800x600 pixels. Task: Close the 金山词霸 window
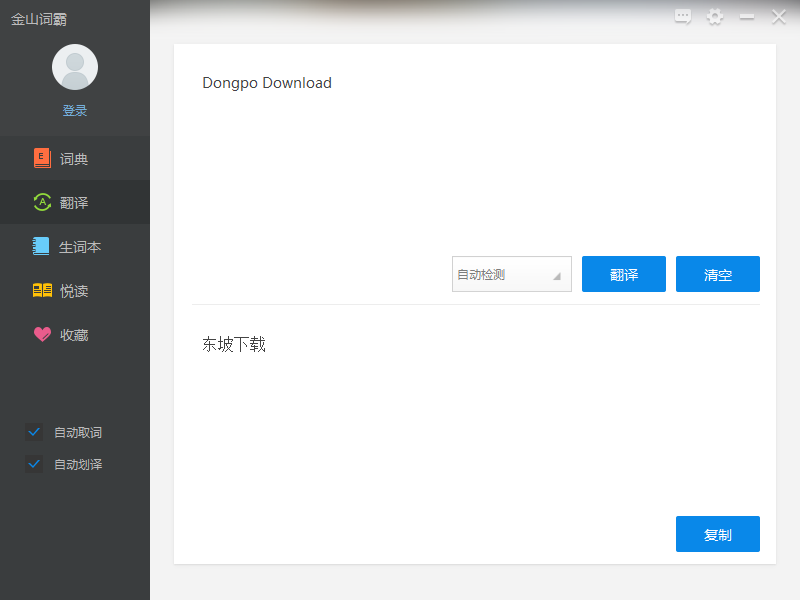(779, 17)
